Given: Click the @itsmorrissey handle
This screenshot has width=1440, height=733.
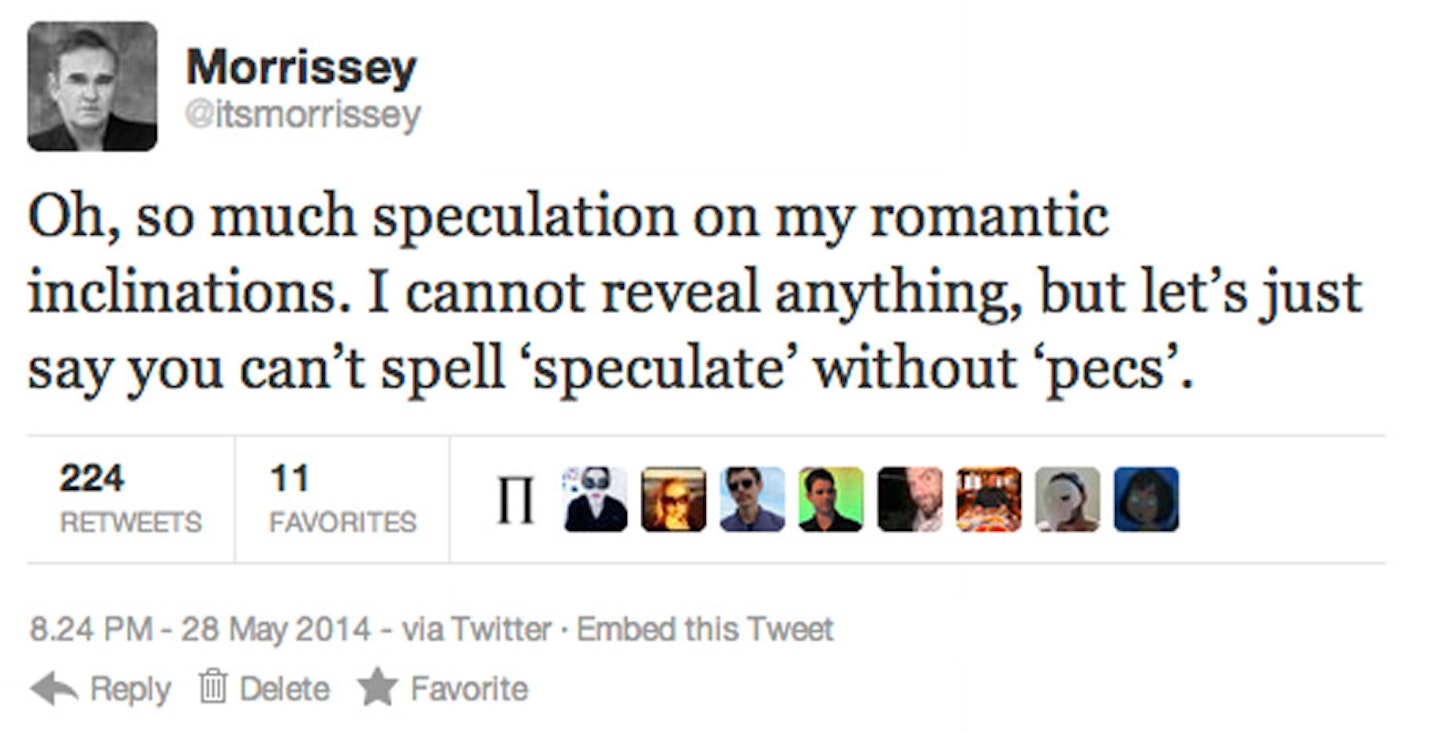Looking at the screenshot, I should [303, 117].
